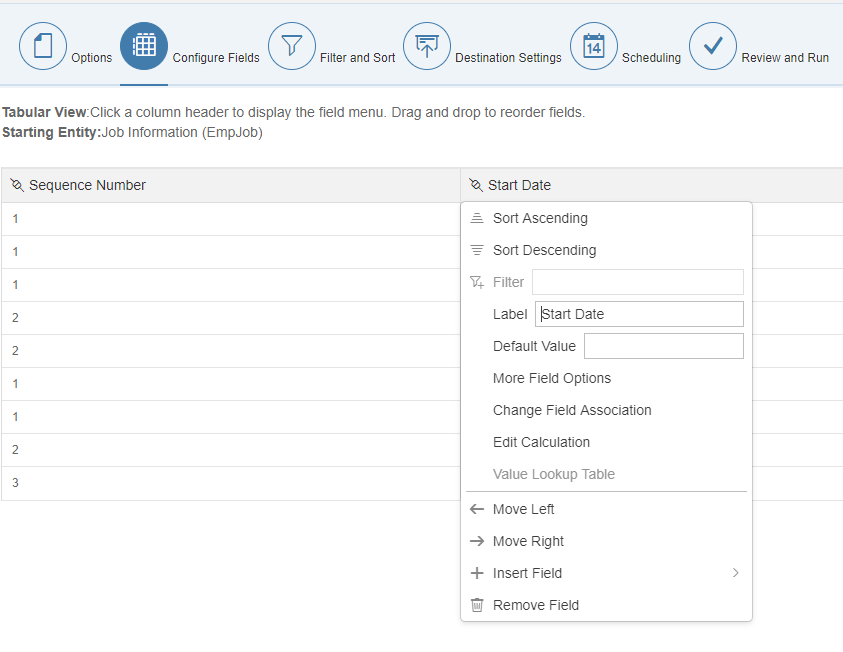Click the left arrow icon for Move Left
Screen dimensions: 843x652
(477, 509)
